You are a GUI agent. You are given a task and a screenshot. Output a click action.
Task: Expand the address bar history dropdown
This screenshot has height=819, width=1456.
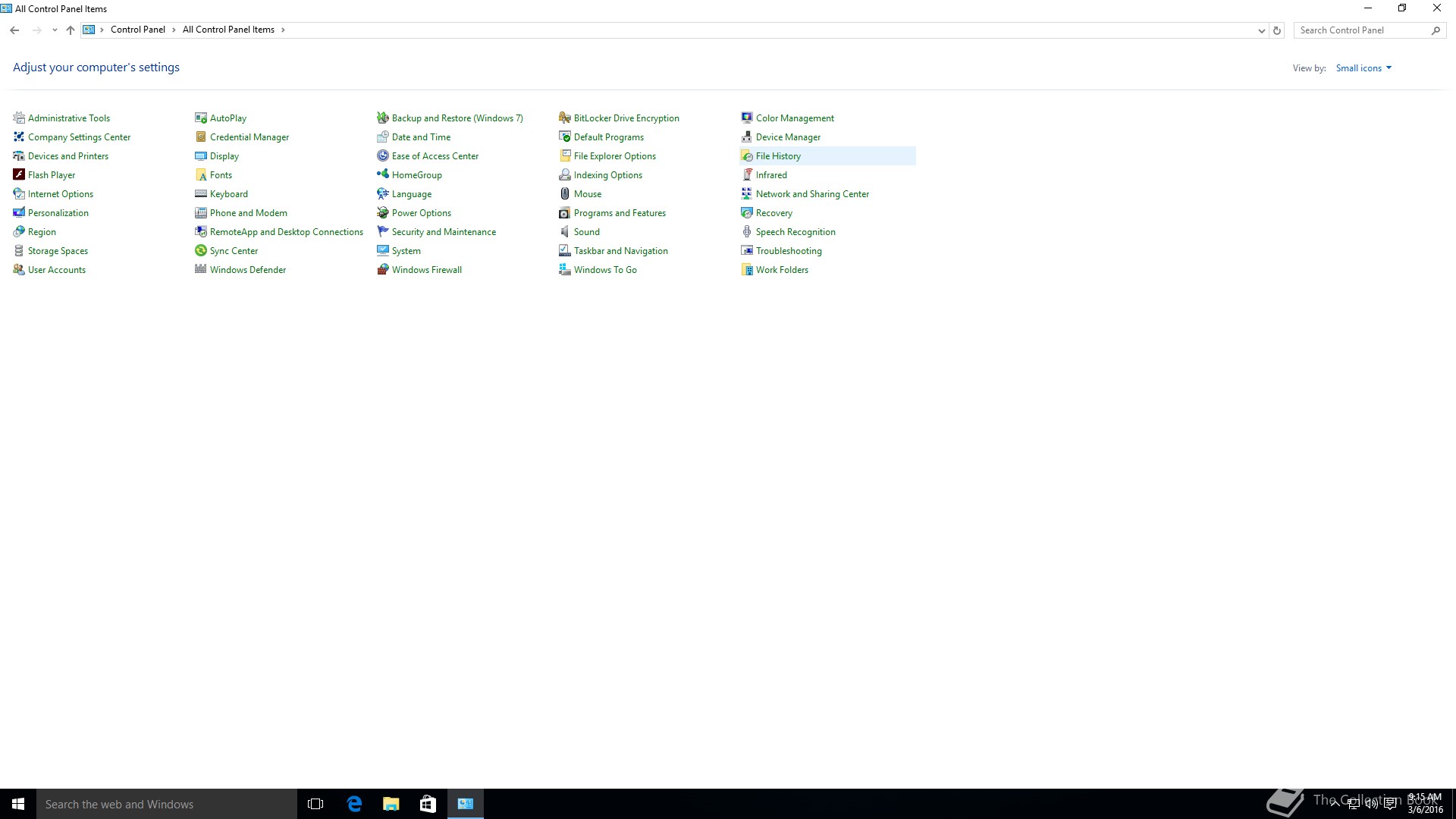point(1261,30)
